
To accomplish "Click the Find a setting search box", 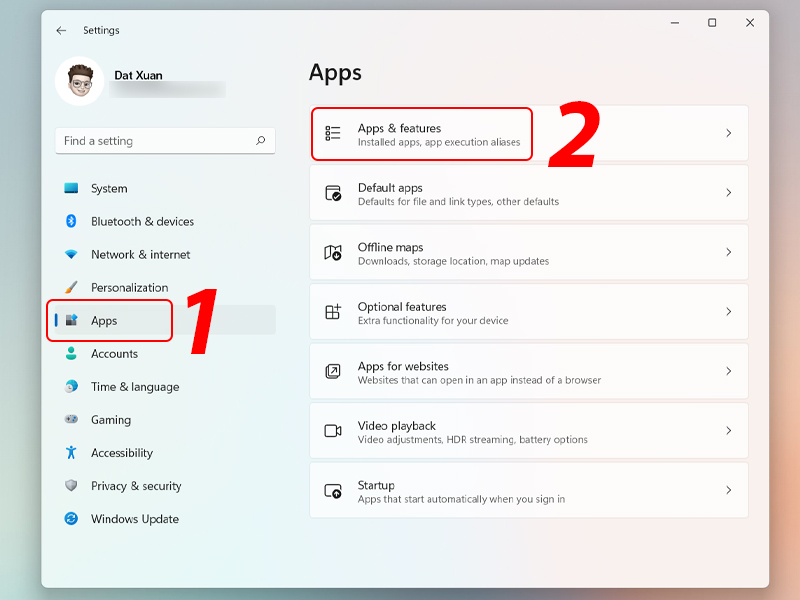I will coord(165,141).
